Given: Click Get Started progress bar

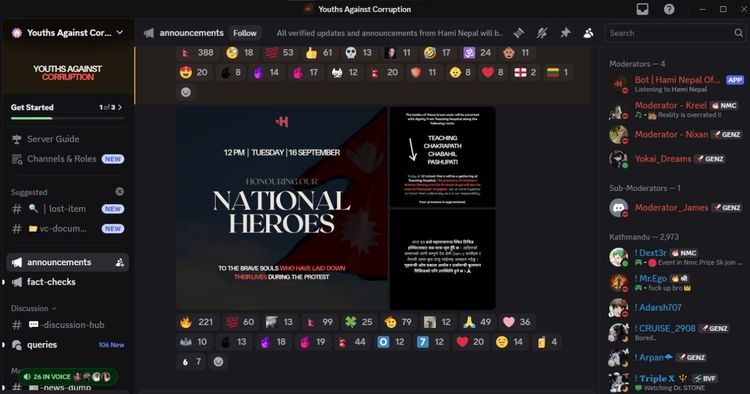Looking at the screenshot, I should click(67, 118).
